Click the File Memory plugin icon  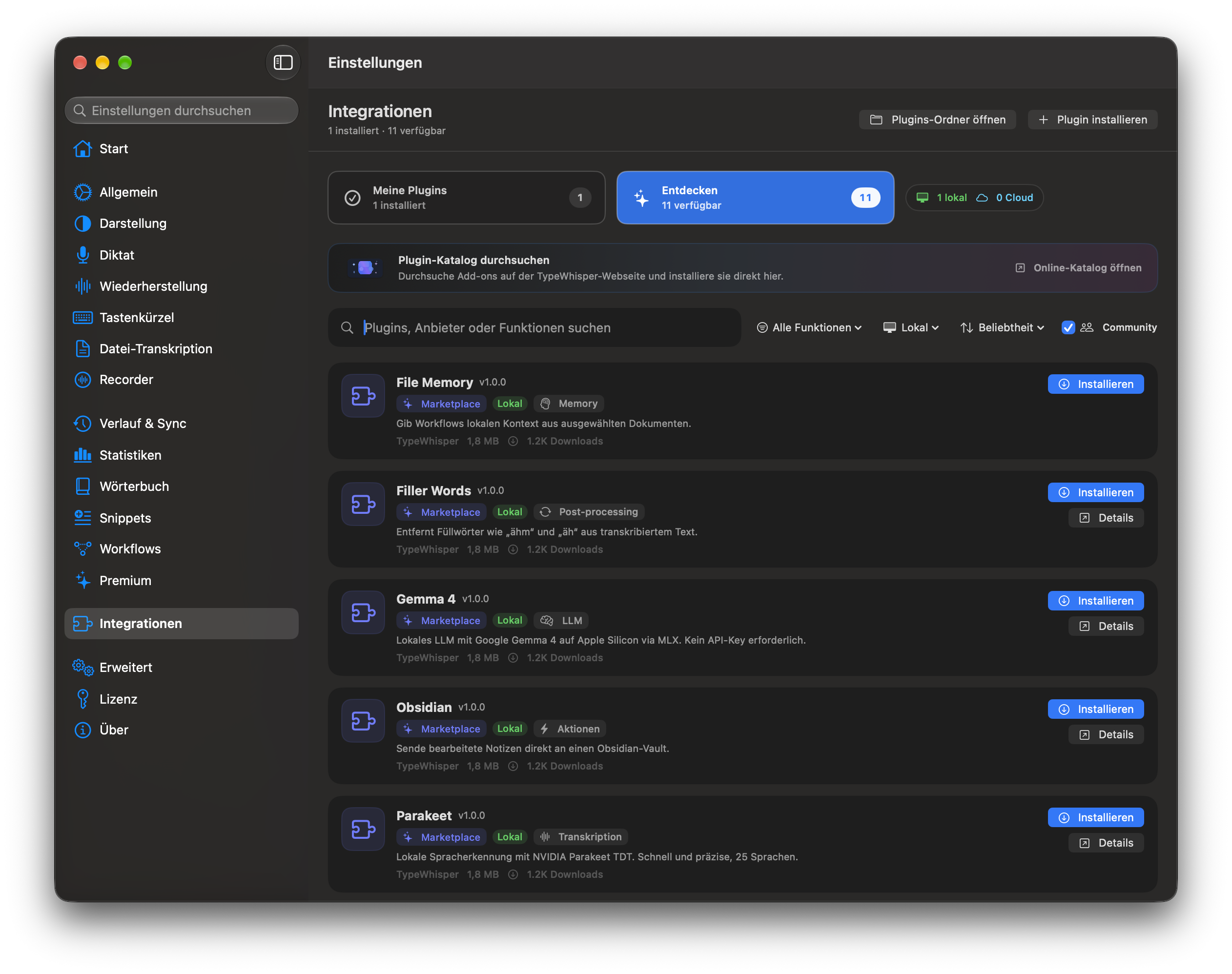pyautogui.click(x=363, y=396)
